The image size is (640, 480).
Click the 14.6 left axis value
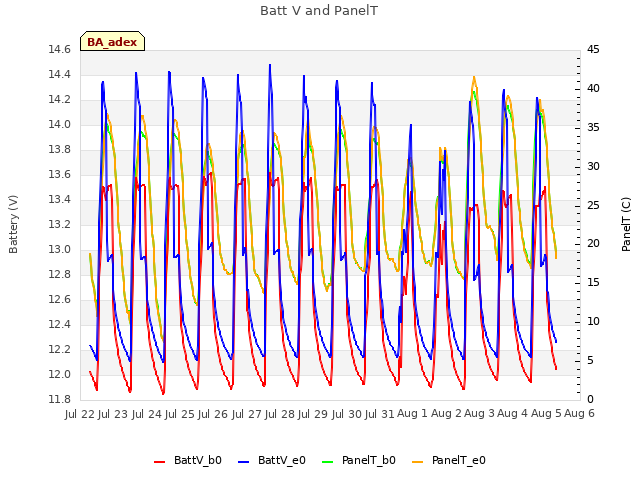(60, 50)
